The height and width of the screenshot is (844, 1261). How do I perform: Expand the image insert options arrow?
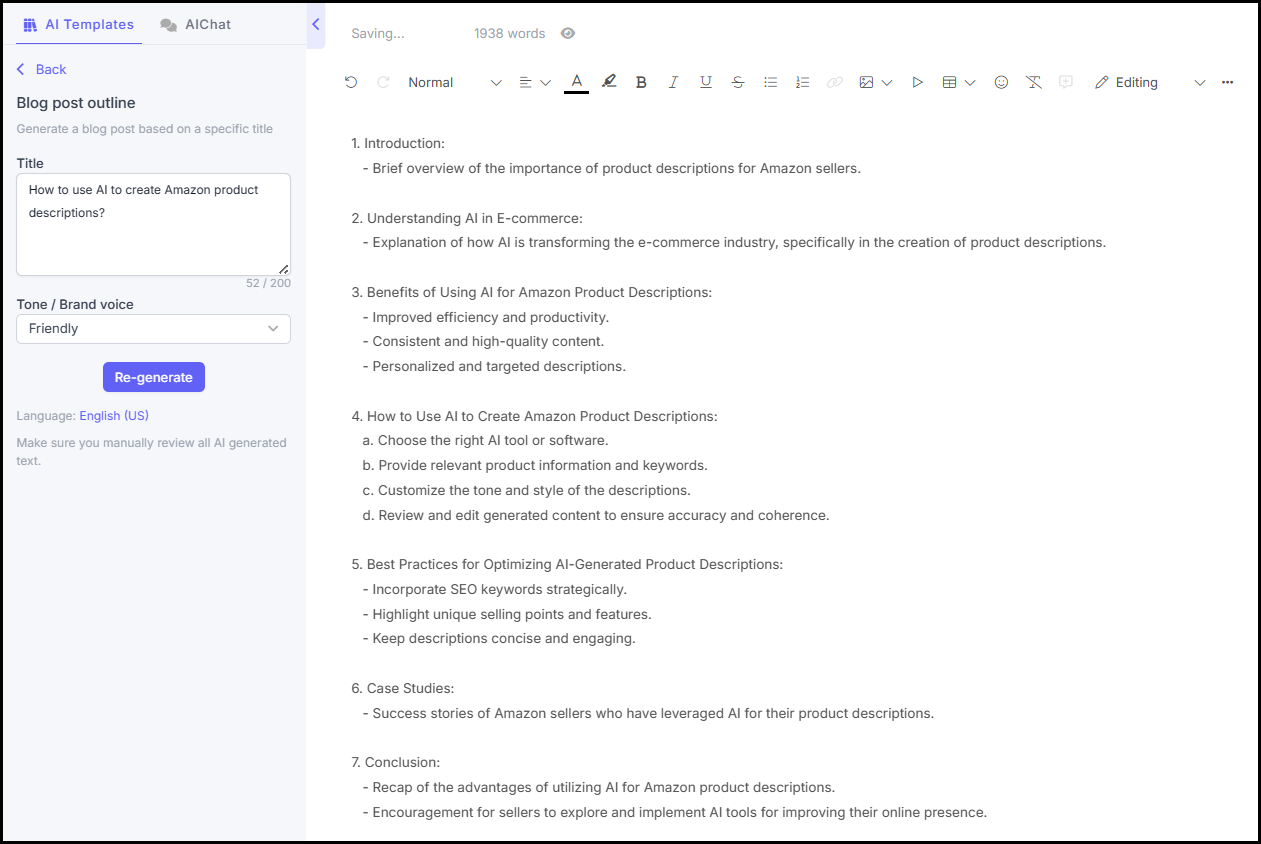tap(887, 82)
